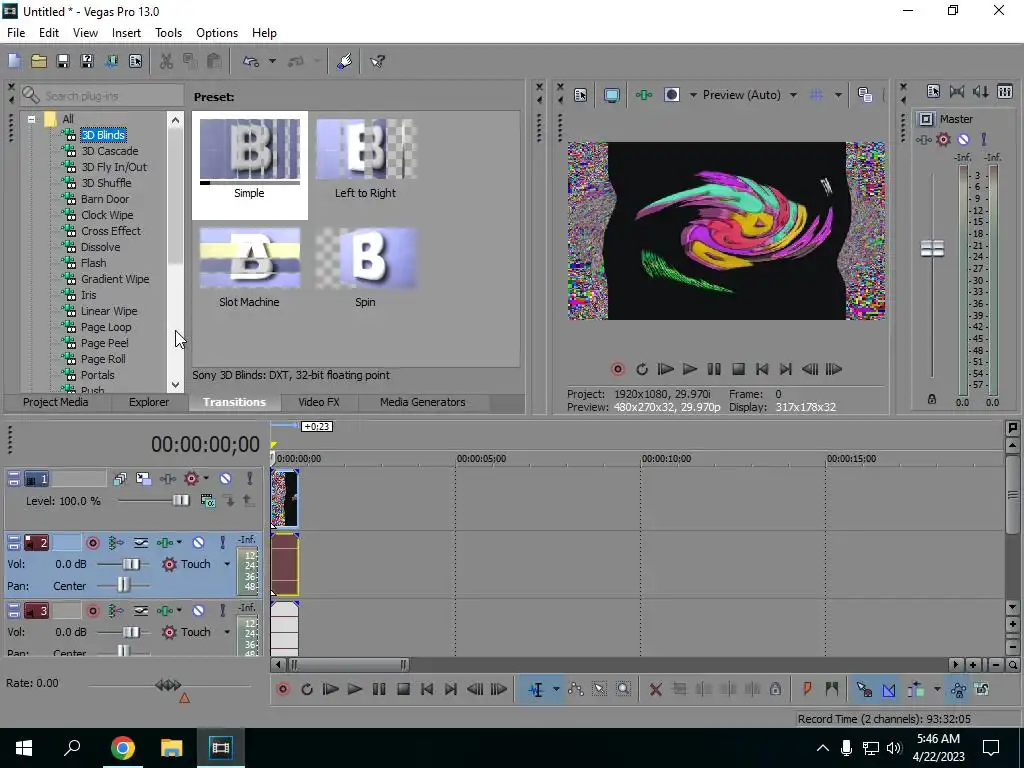Screen dimensions: 1024x768
Task: Arm audio track 2 for record
Action: click(x=93, y=543)
